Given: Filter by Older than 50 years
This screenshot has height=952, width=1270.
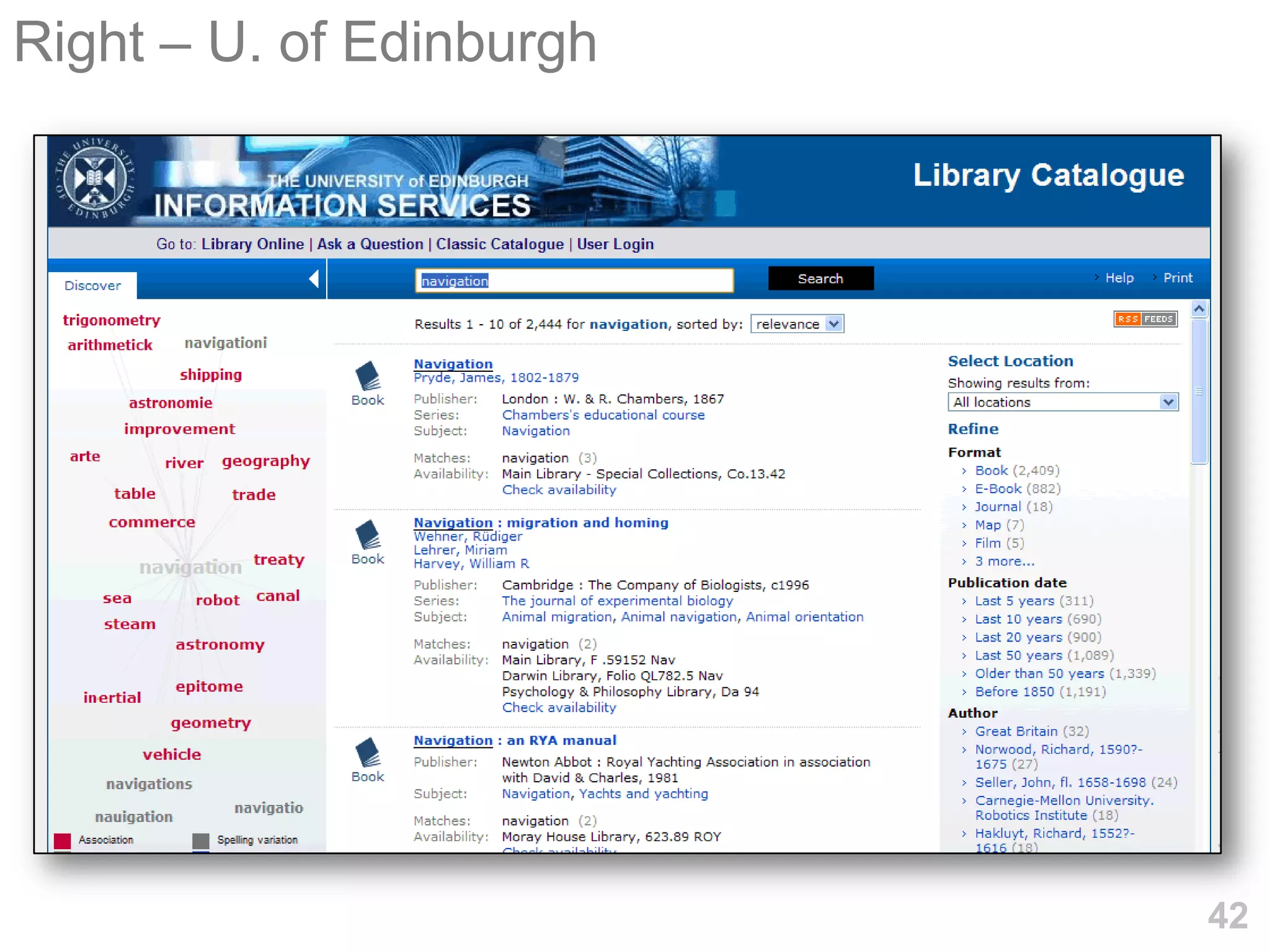Looking at the screenshot, I should click(x=1065, y=673).
